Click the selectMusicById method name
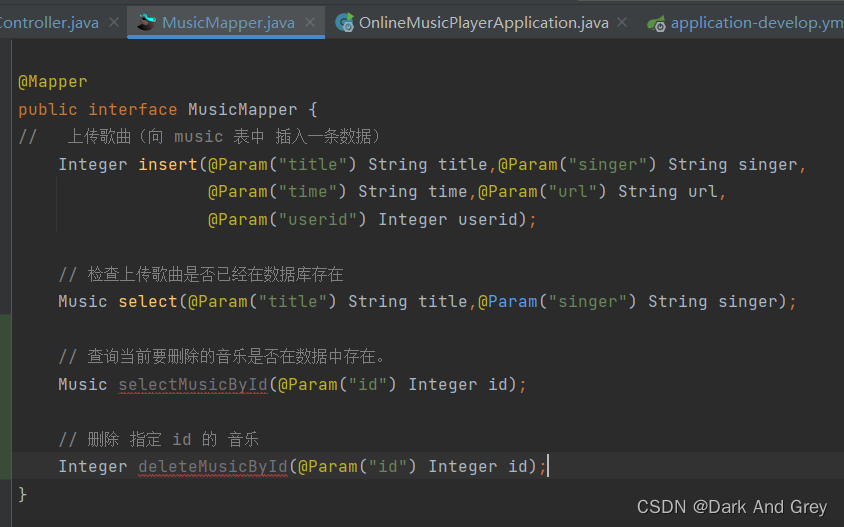 [193, 384]
